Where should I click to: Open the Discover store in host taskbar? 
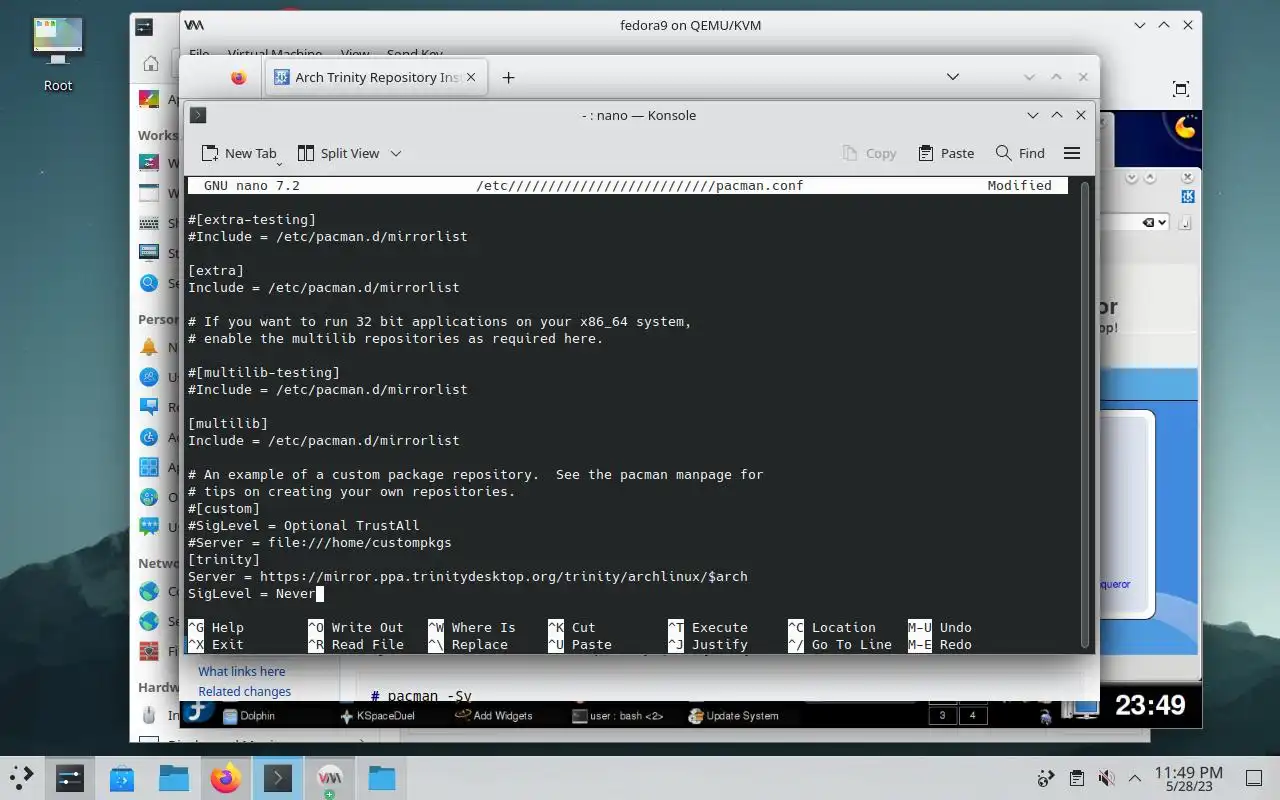[122, 778]
